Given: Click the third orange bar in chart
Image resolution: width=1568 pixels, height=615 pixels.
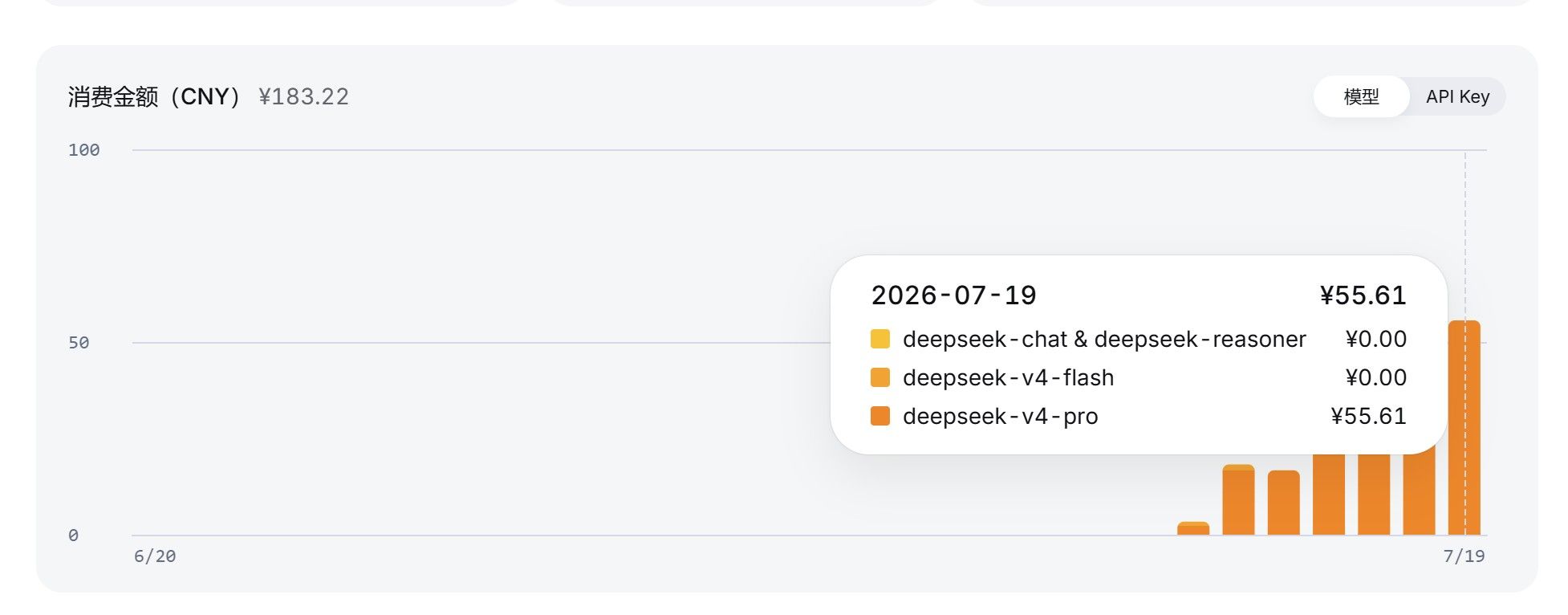Looking at the screenshot, I should pyautogui.click(x=1283, y=503).
